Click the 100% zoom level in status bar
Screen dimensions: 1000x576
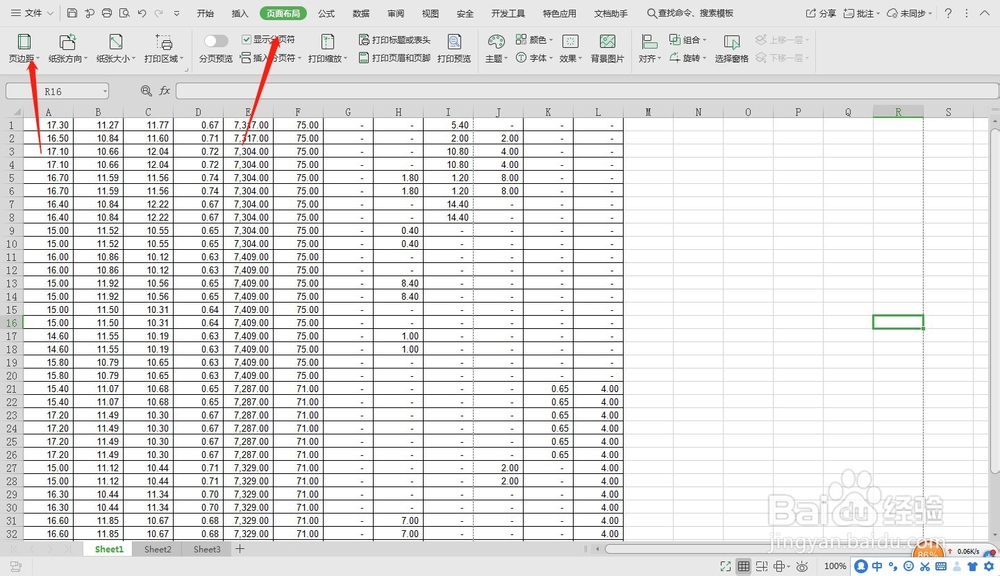(835, 566)
